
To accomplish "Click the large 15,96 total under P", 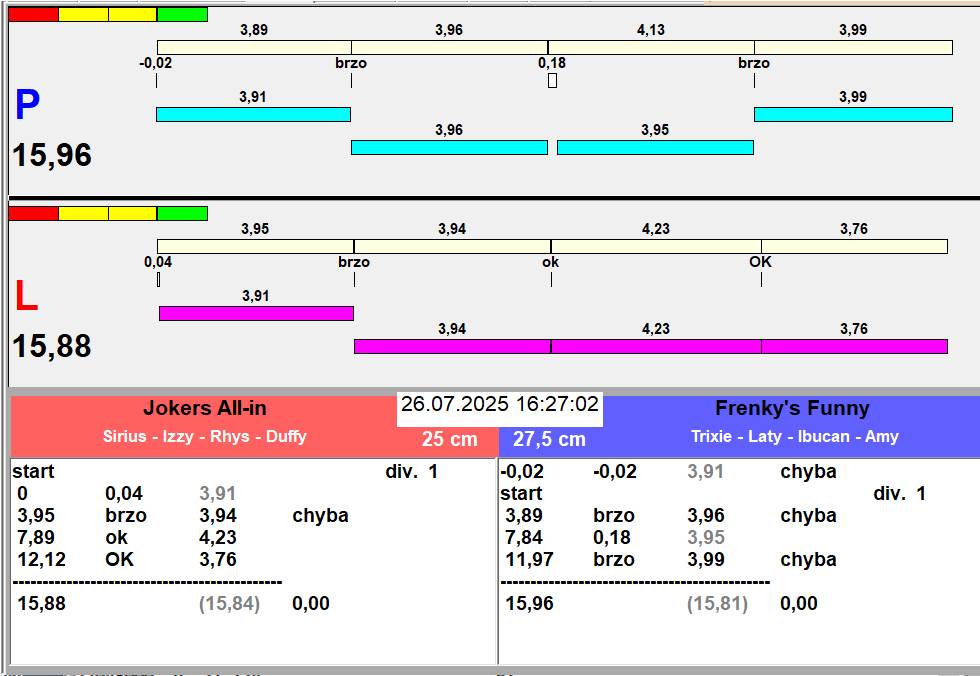I will [52, 155].
